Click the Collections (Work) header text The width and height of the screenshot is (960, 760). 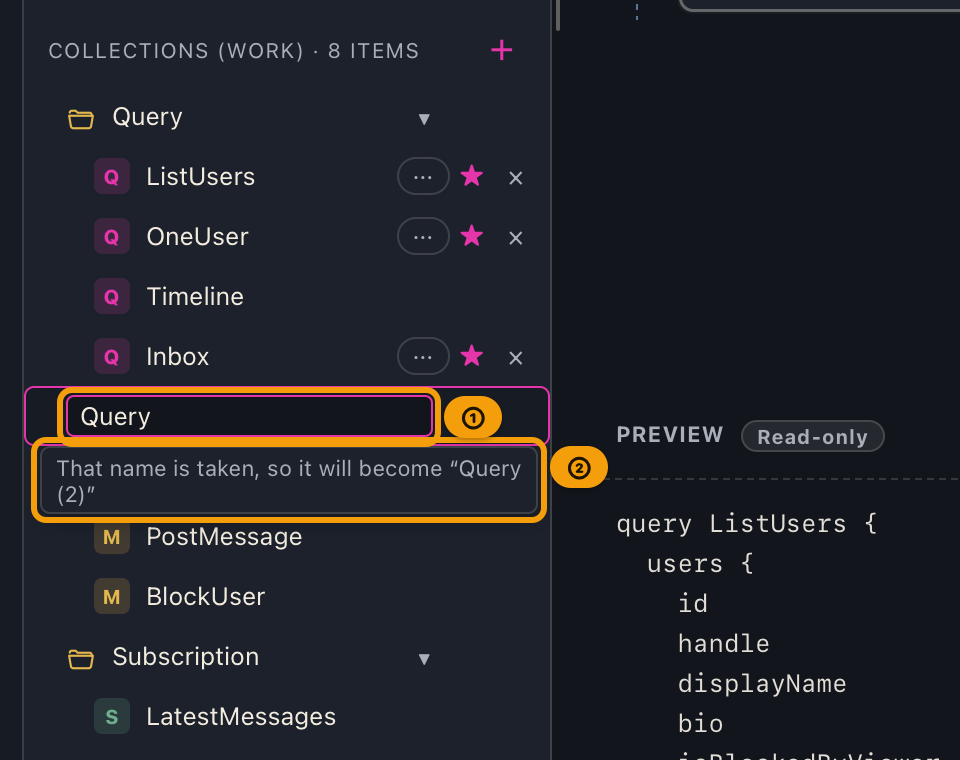(234, 51)
